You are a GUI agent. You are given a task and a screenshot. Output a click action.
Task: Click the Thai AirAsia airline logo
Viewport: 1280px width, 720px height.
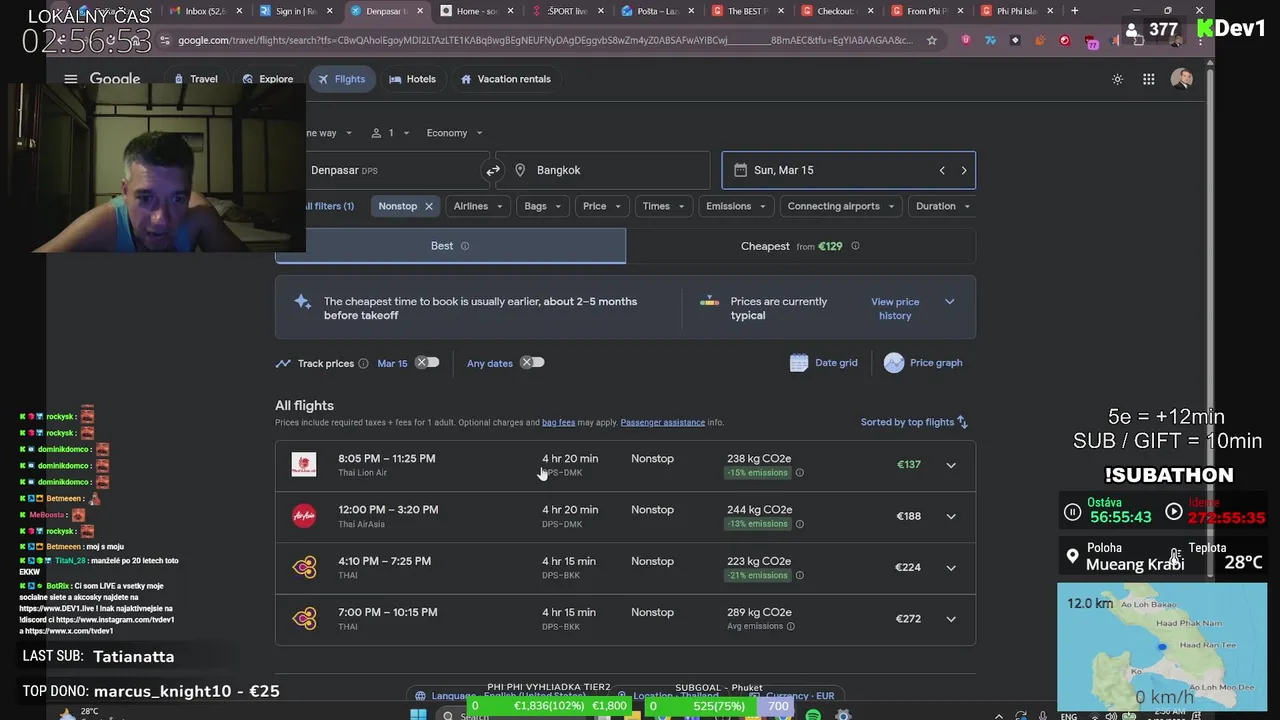304,516
